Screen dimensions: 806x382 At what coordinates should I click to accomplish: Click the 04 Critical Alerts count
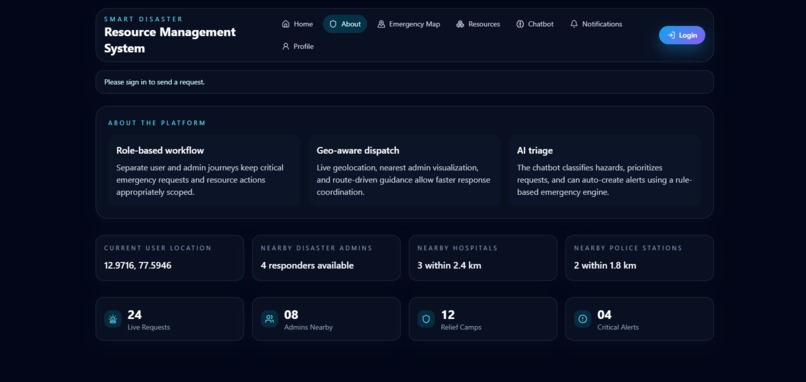[604, 315]
